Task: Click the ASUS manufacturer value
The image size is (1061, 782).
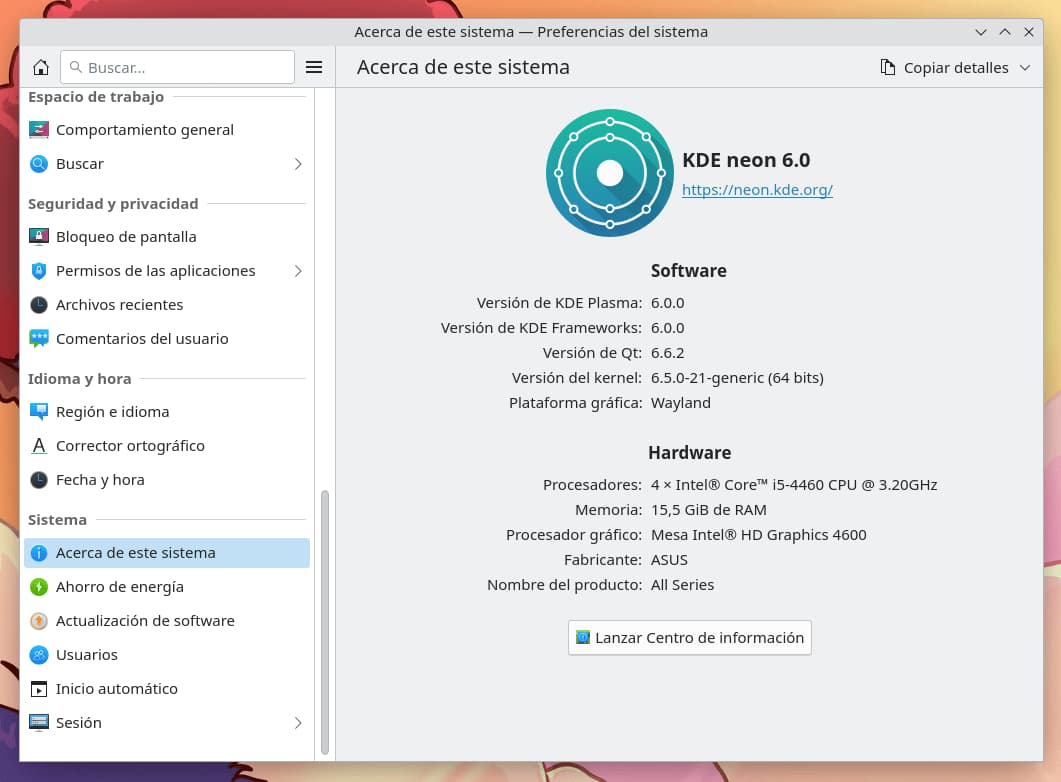Action: click(x=669, y=559)
